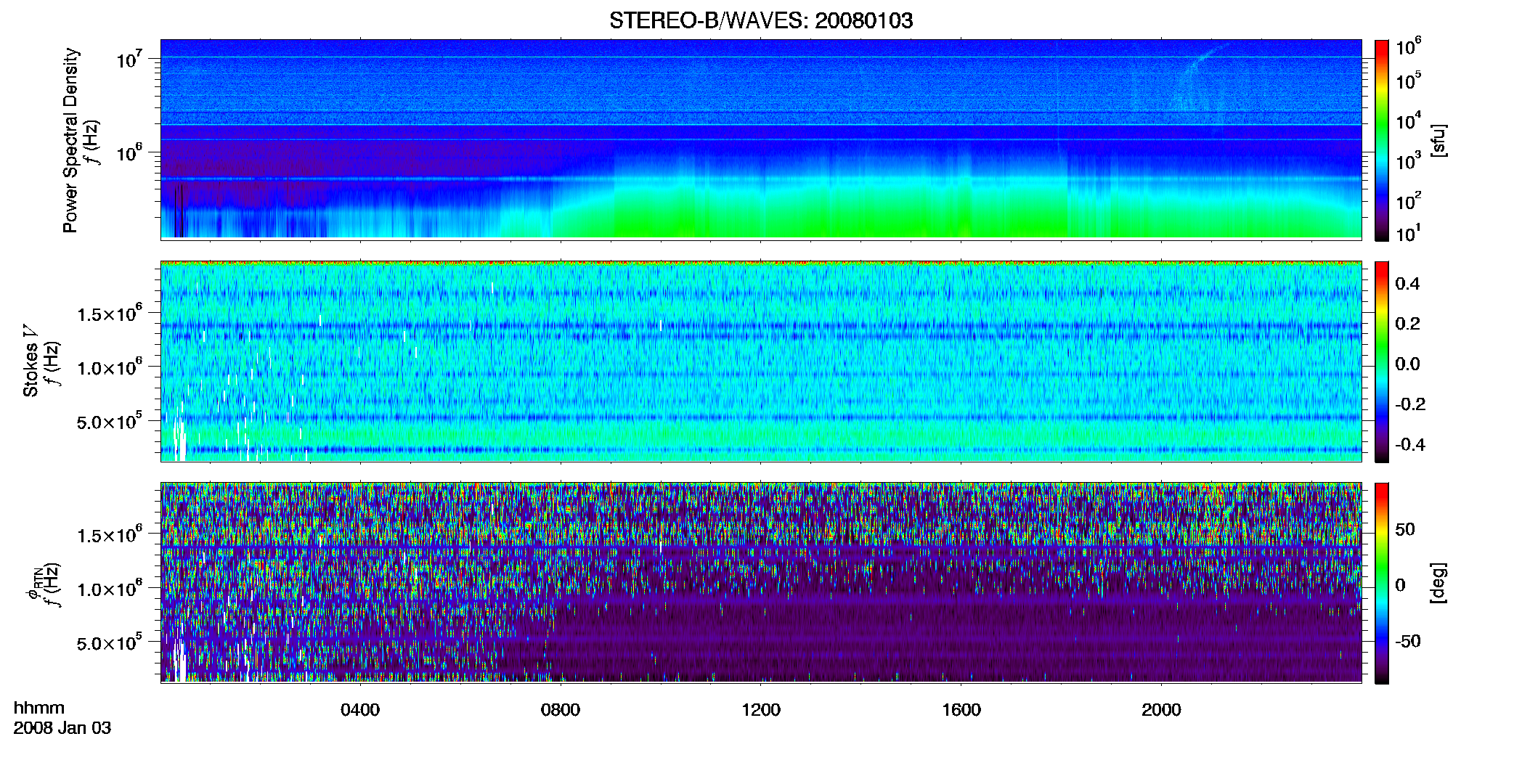Click the -0.4 colorbar tick value
1522x784 pixels.
(x=1410, y=444)
